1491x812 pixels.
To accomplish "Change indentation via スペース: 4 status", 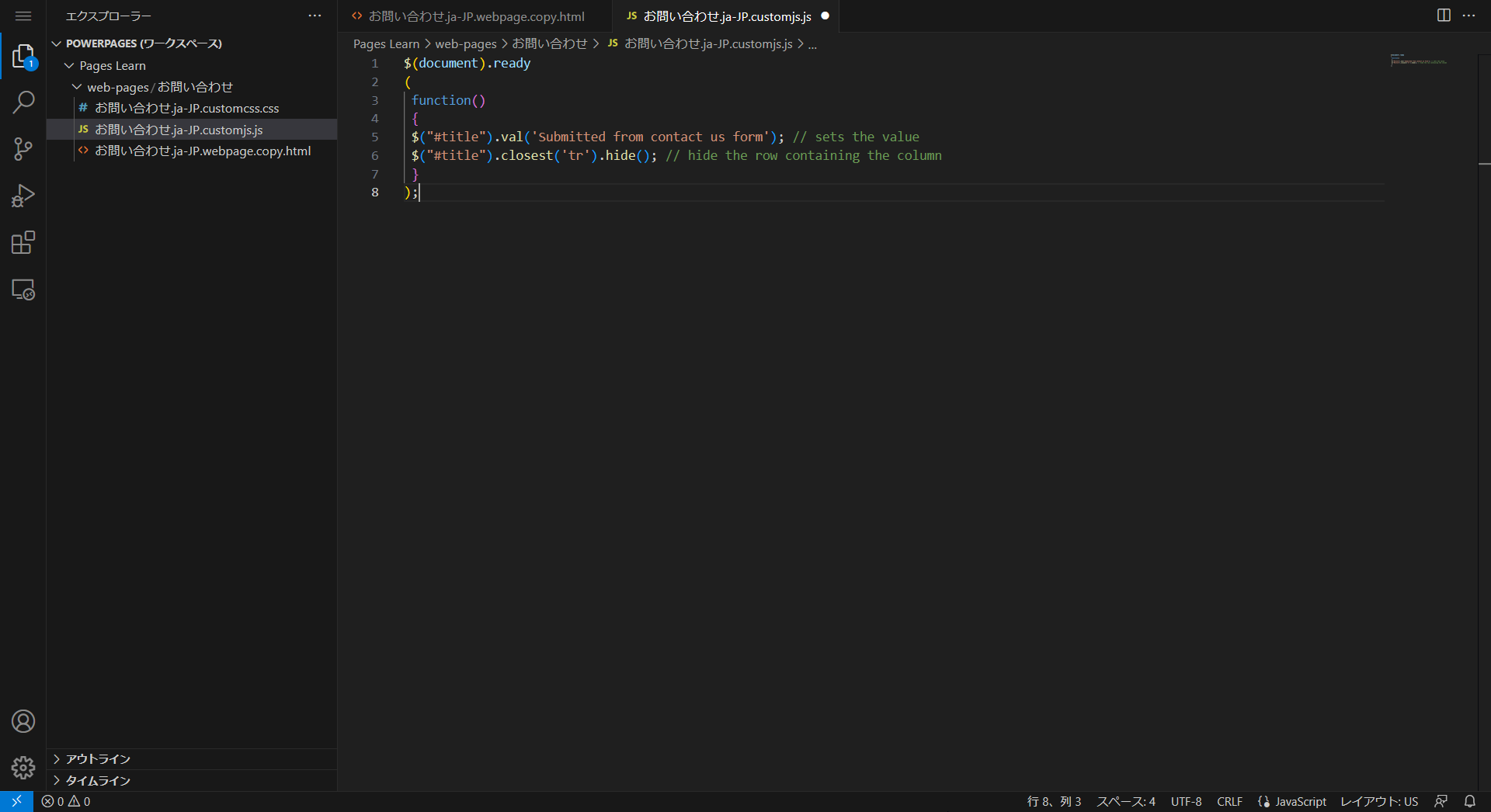I will [x=1126, y=801].
